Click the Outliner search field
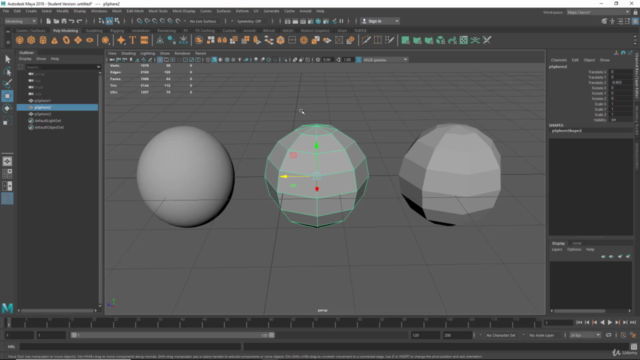 pyautogui.click(x=60, y=67)
